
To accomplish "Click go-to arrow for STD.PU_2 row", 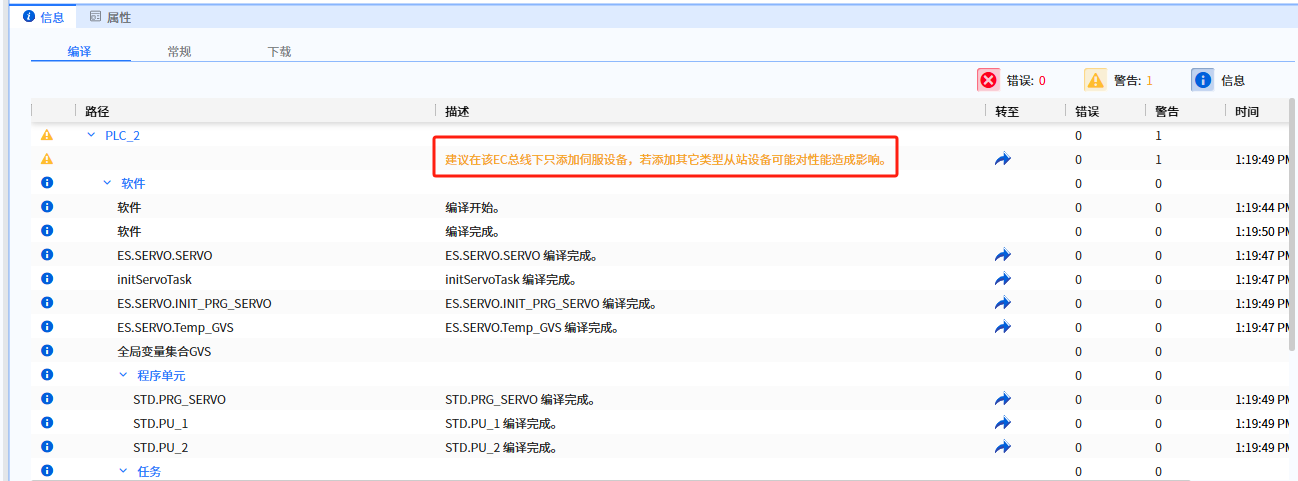I will click(x=1003, y=448).
